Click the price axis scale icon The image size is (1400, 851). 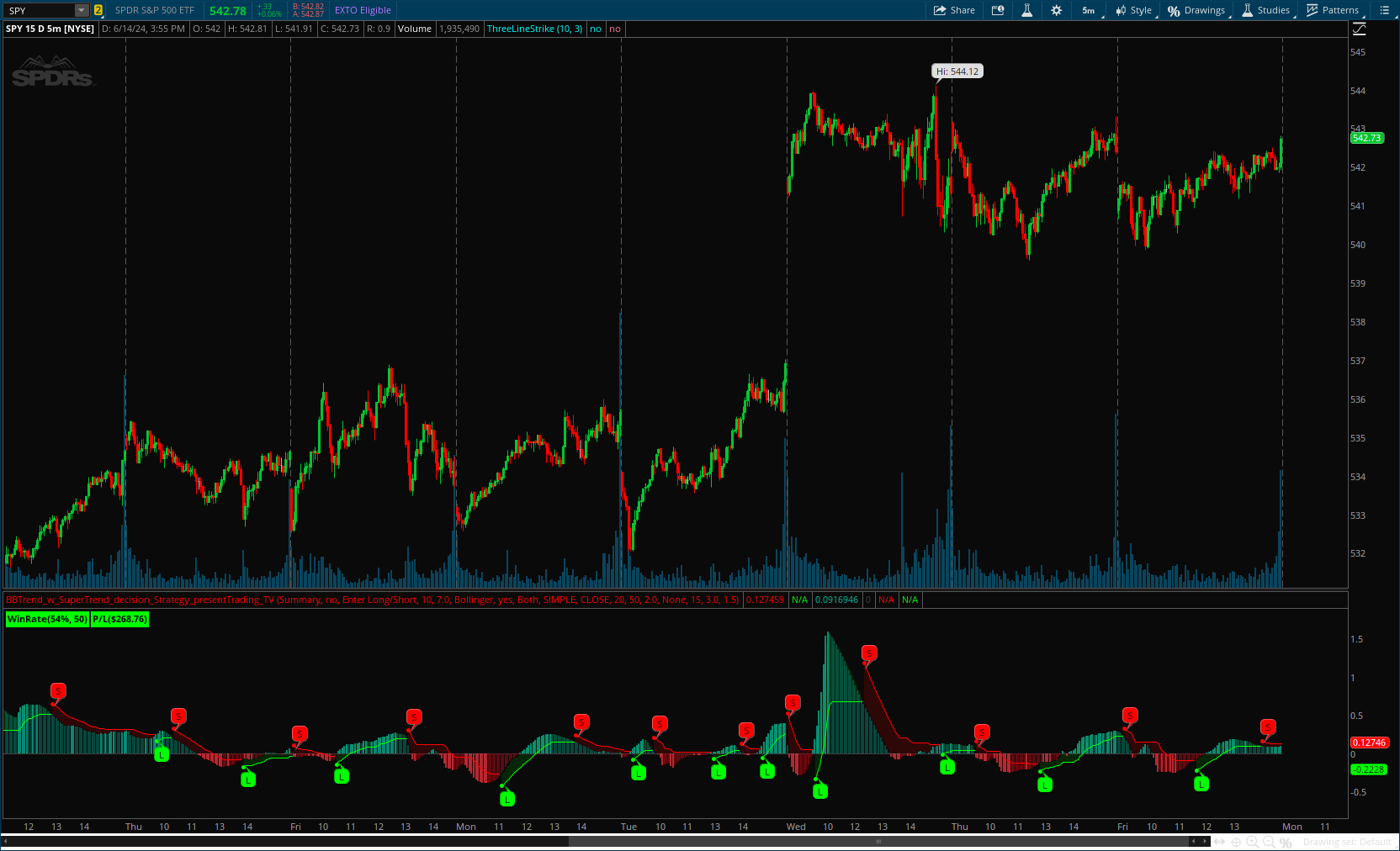pyautogui.click(x=1359, y=29)
